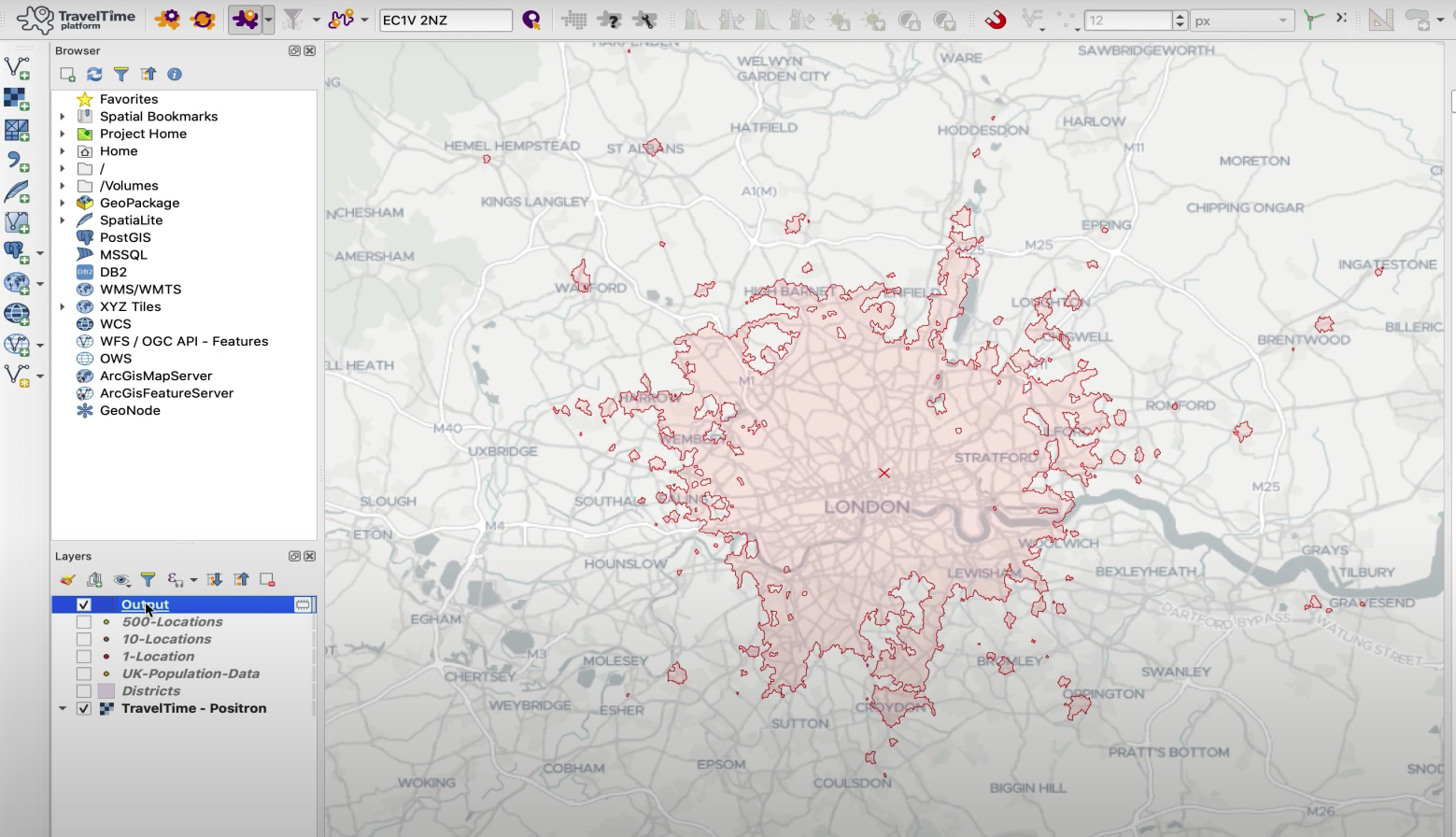
Task: Enable the 500-Locations layer checkbox
Action: (84, 622)
